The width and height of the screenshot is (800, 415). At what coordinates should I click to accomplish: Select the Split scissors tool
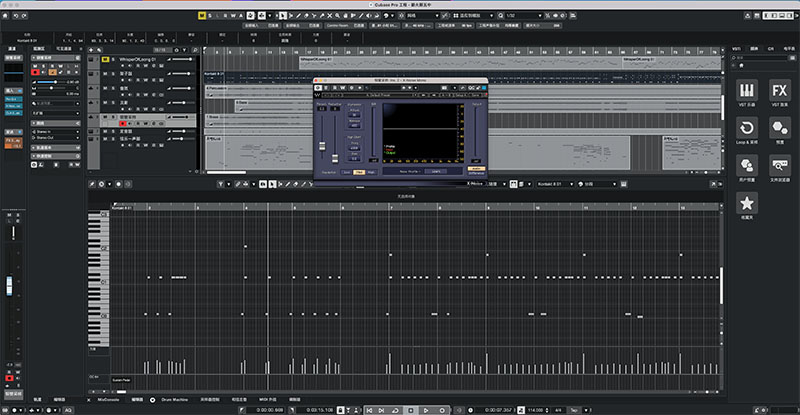314,16
